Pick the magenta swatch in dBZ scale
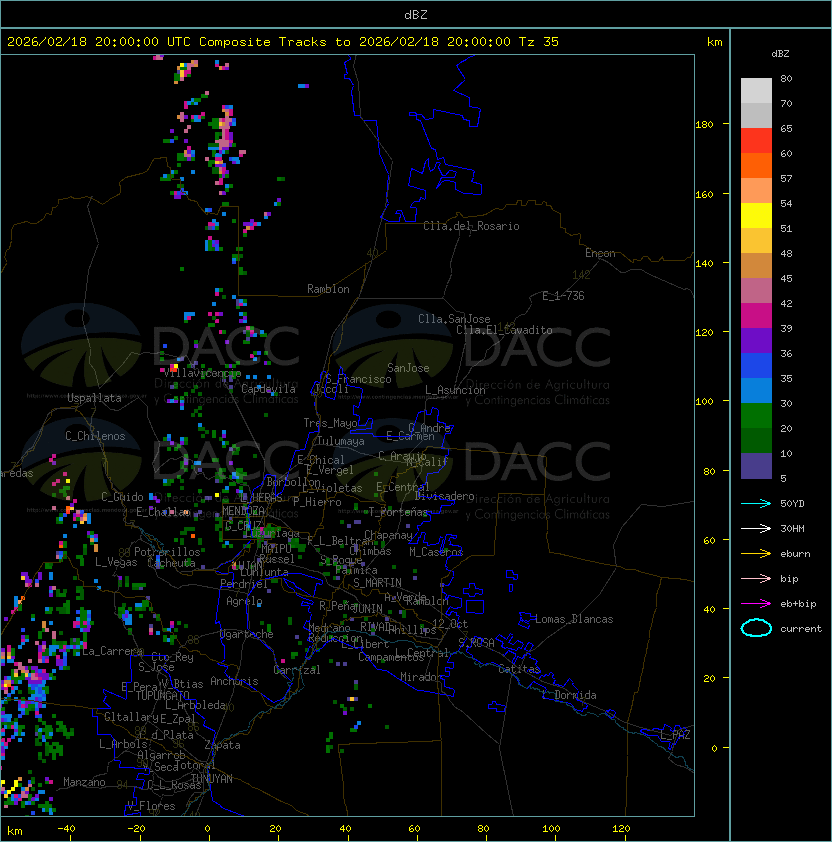 tap(756, 316)
